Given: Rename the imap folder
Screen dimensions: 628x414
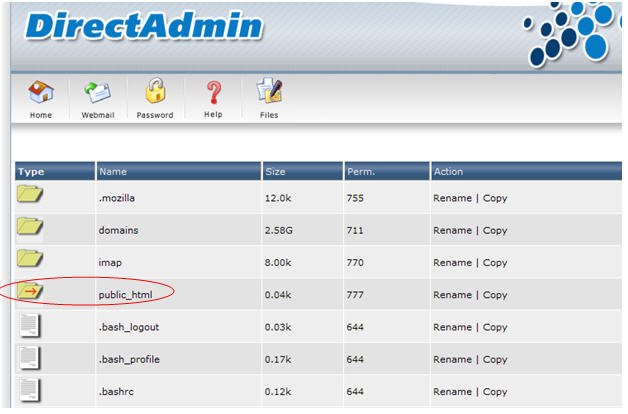Looking at the screenshot, I should click(452, 263).
